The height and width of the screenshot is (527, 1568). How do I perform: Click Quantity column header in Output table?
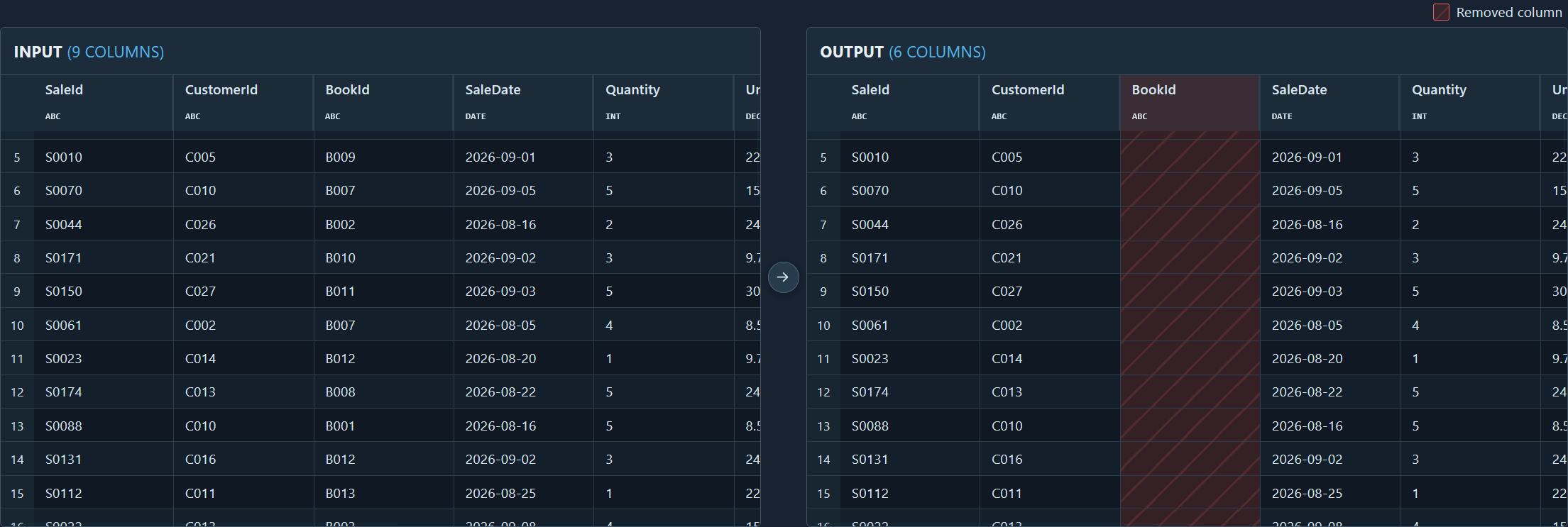tap(1469, 103)
